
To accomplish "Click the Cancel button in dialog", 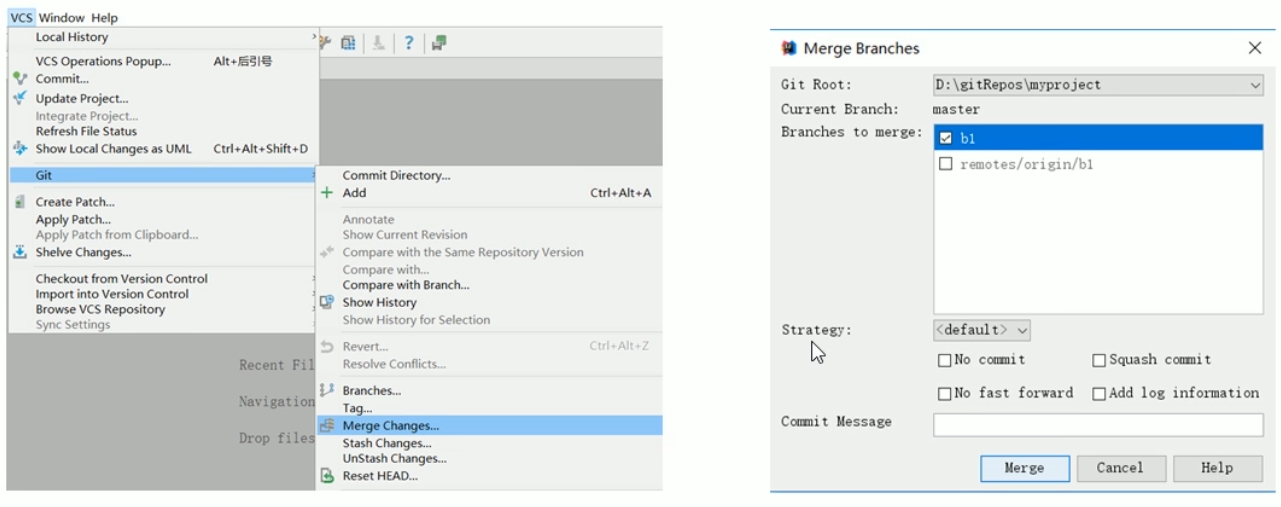I will pos(1119,468).
